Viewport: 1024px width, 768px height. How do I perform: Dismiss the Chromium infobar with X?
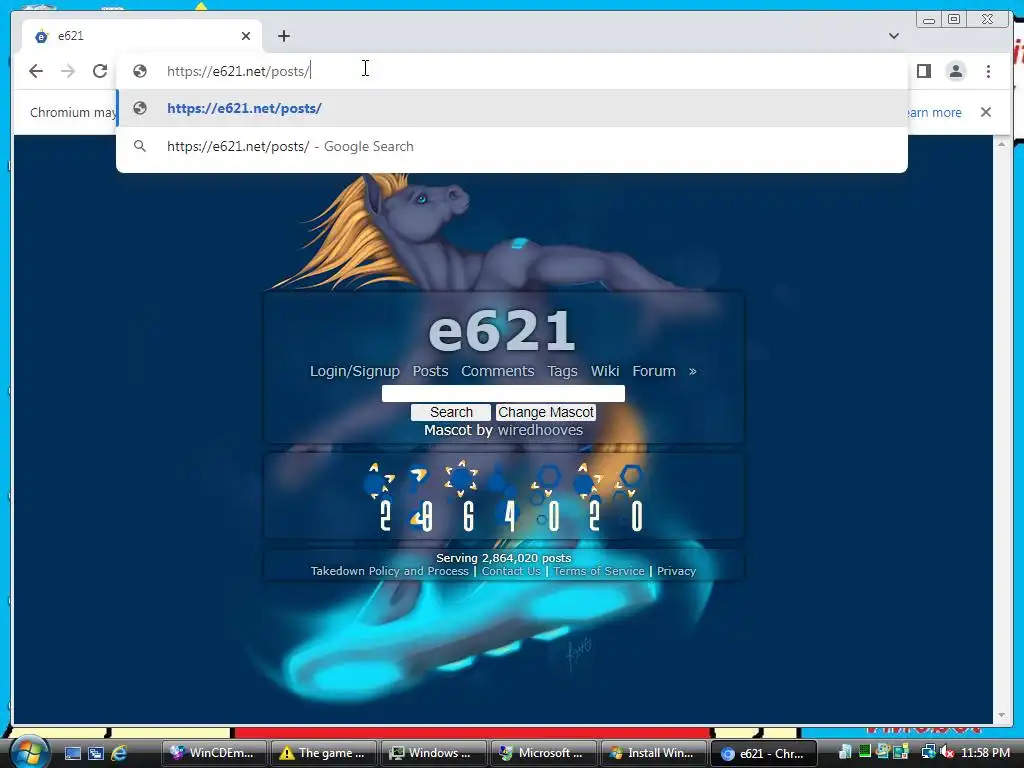985,112
